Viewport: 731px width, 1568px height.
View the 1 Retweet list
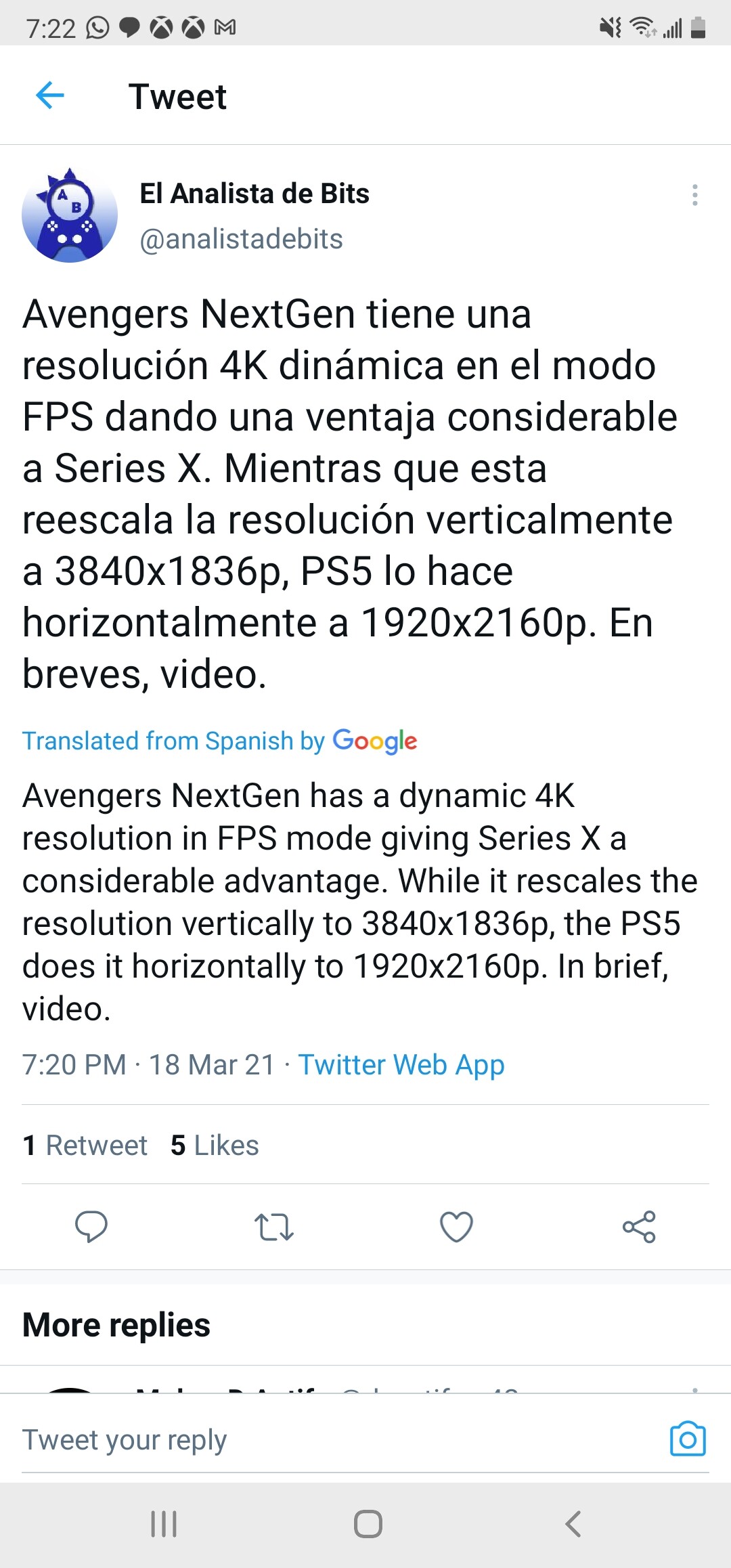85,1146
